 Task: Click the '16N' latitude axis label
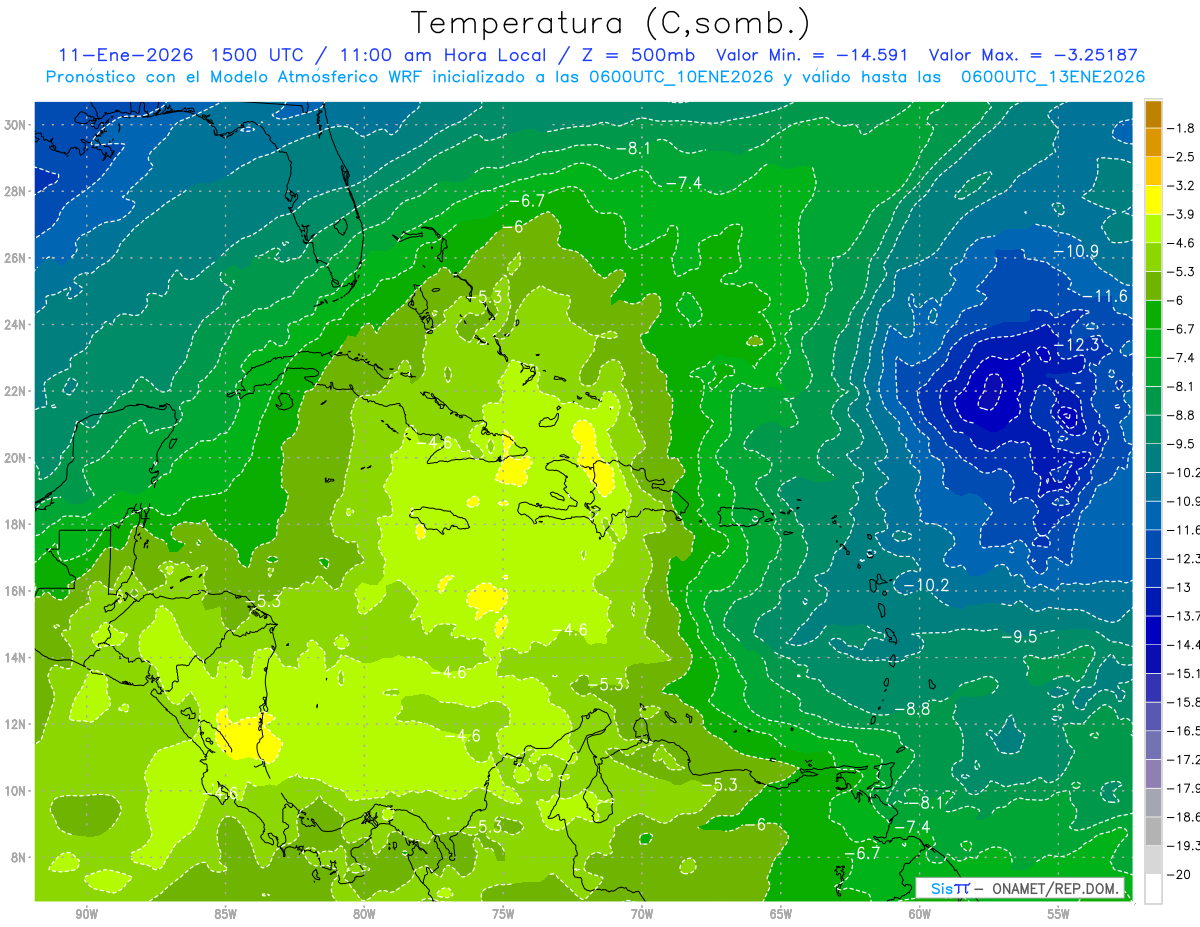tap(17, 591)
